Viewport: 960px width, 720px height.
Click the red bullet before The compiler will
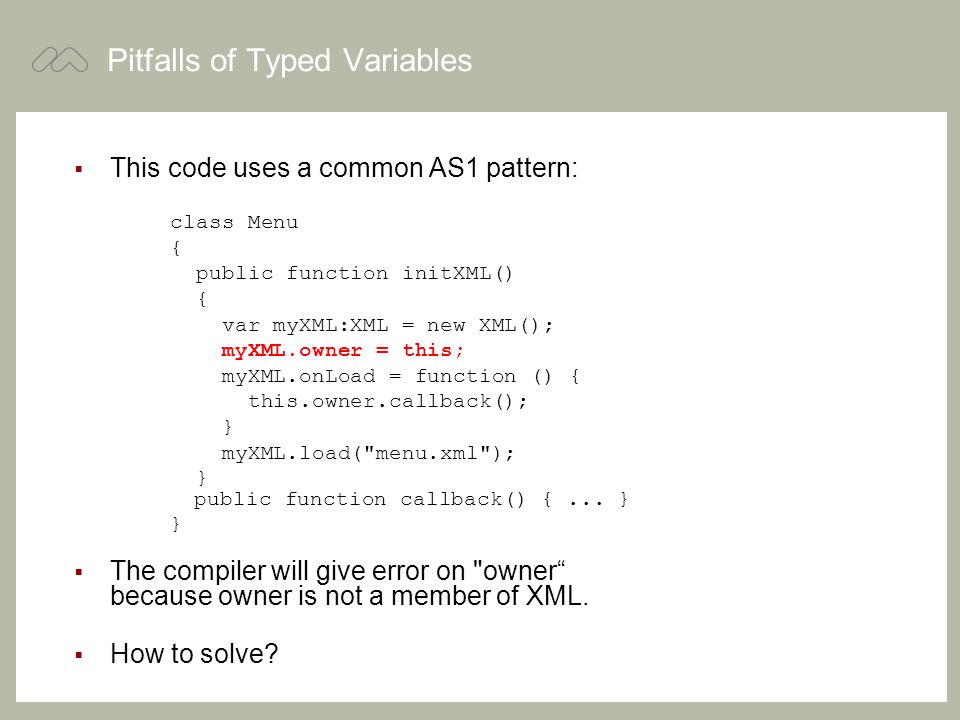(78, 572)
